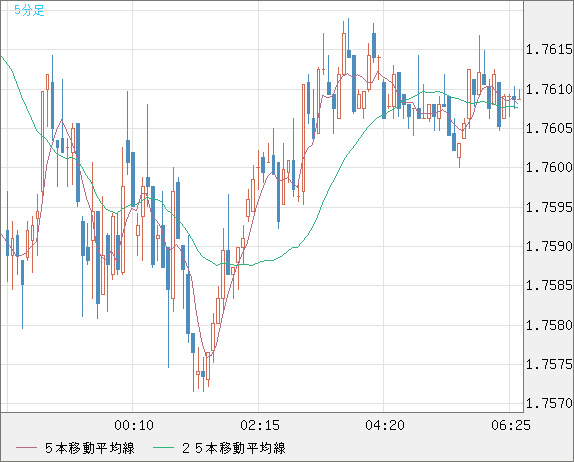
Task: Click the purple 5-period average legend line
Action: click(x=26, y=448)
